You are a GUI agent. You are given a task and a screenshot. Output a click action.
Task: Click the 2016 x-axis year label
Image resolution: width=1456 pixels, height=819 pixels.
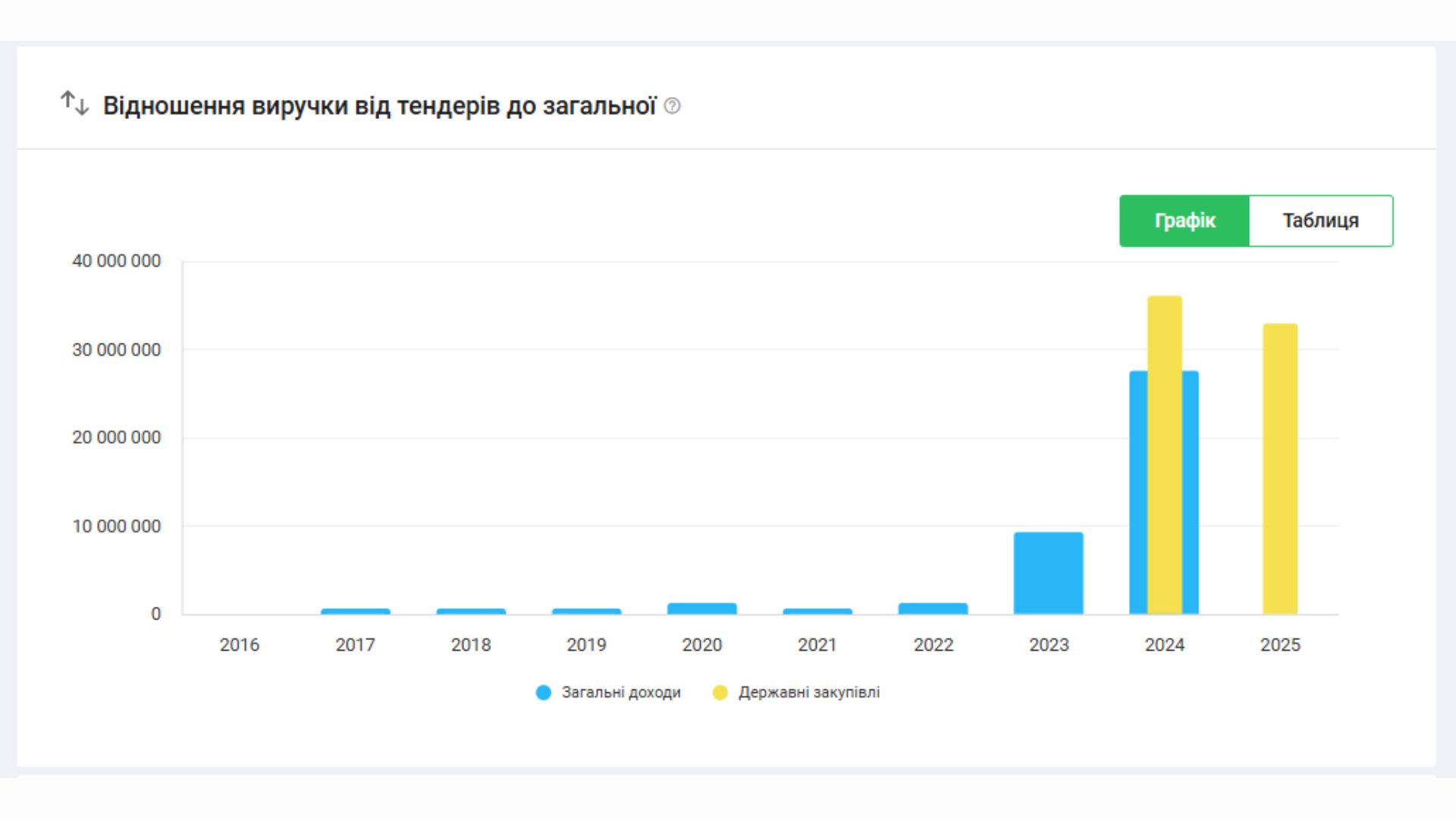click(x=240, y=645)
